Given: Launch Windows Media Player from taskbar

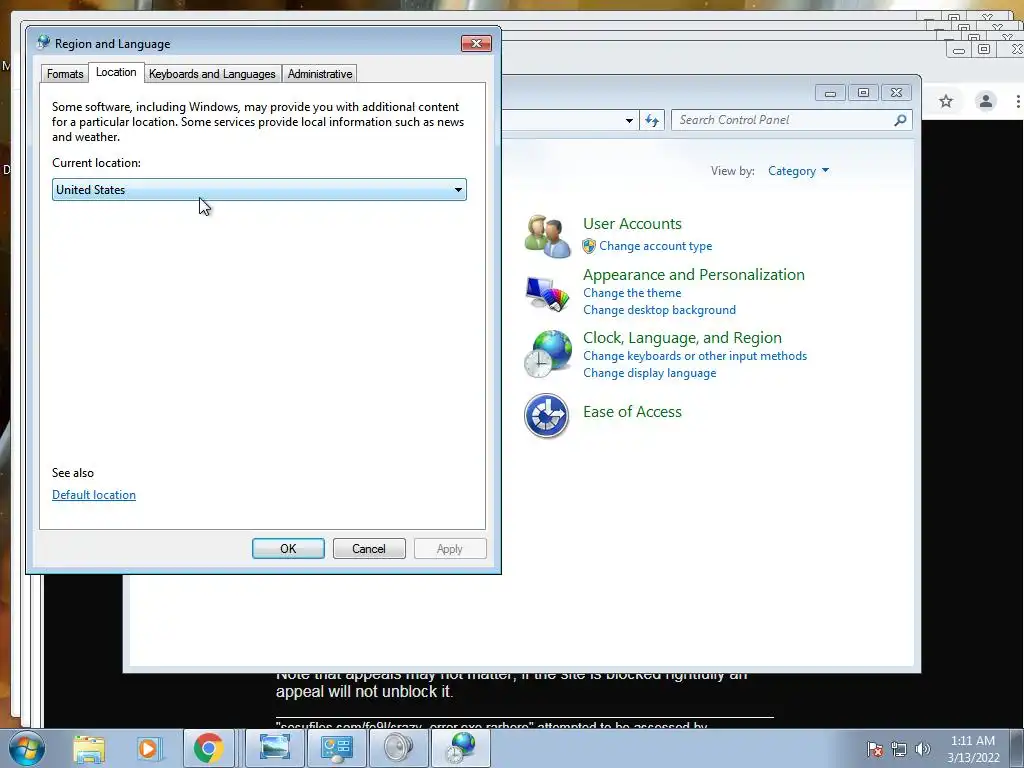Looking at the screenshot, I should point(148,749).
